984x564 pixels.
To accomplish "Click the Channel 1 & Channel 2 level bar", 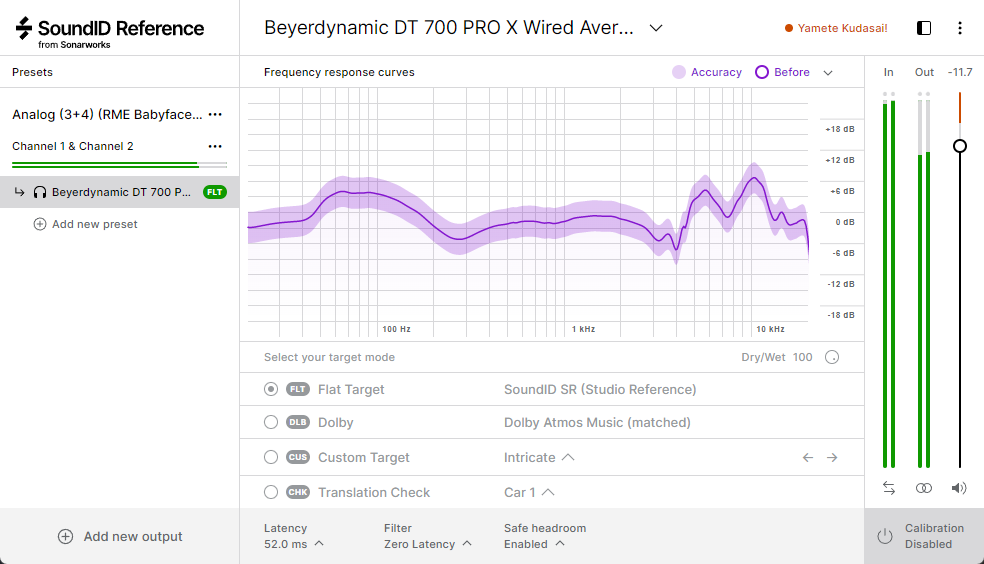I will (x=119, y=164).
